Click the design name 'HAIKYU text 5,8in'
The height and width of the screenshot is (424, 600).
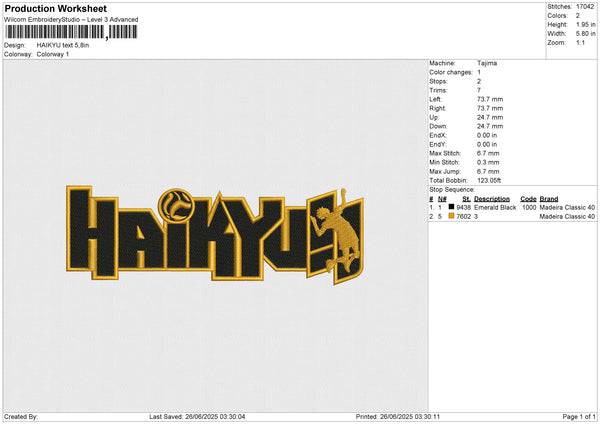(x=63, y=45)
